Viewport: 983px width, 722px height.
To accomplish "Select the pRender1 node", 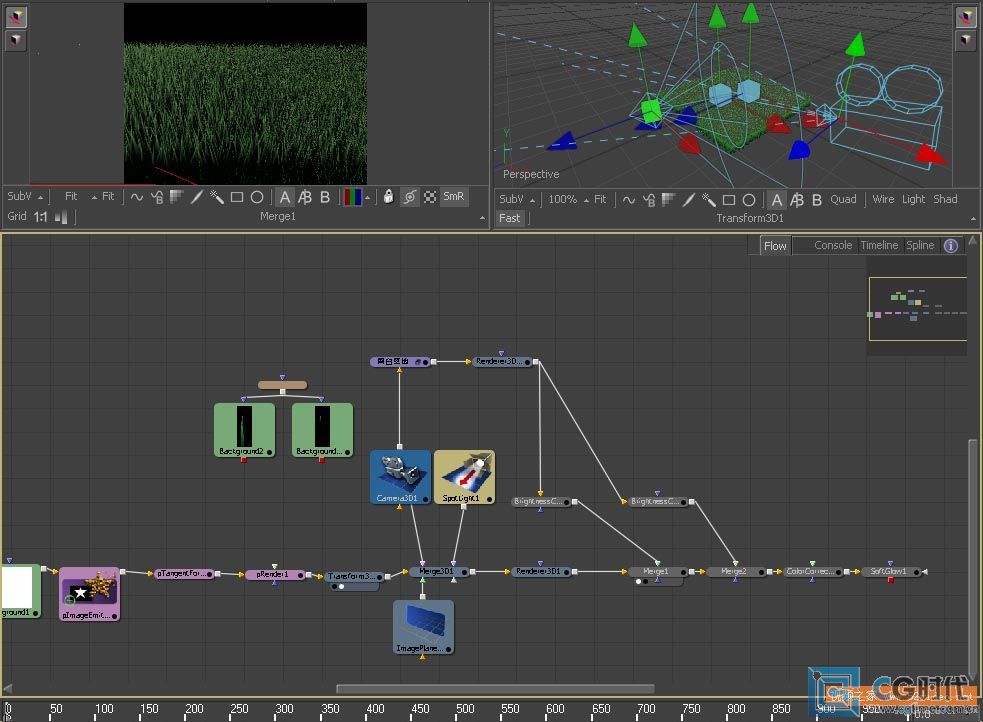I will (x=275, y=574).
